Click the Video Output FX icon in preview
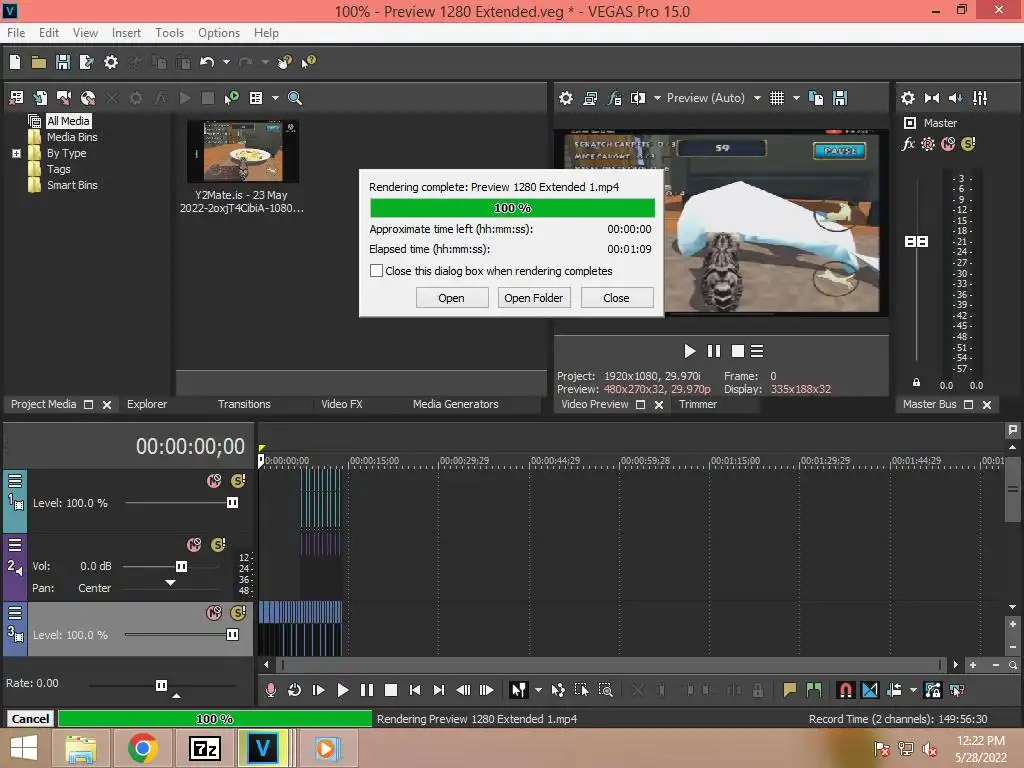The width and height of the screenshot is (1024, 768). pyautogui.click(x=615, y=98)
